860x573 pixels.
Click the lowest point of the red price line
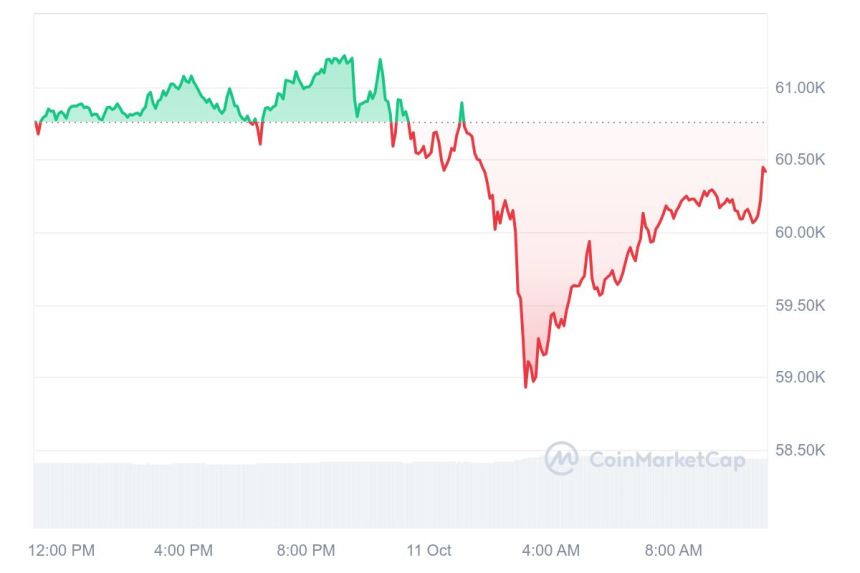point(526,386)
